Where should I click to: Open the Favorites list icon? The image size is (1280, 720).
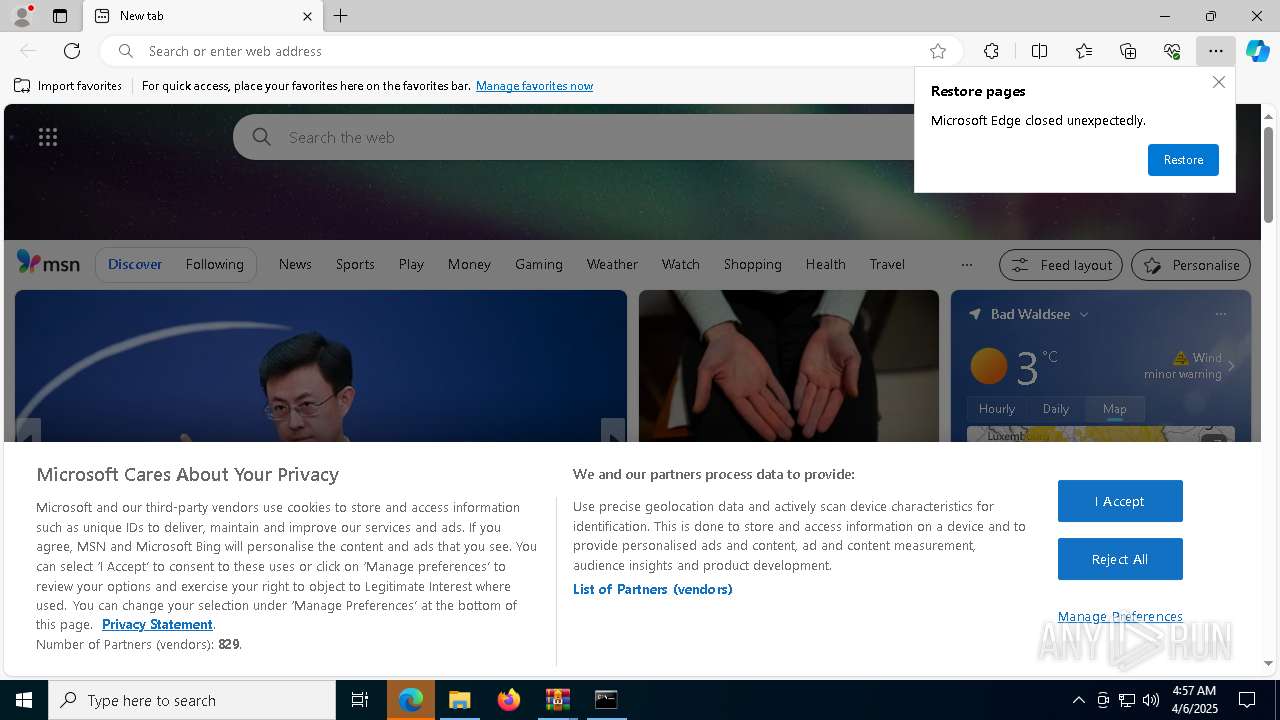click(1084, 51)
